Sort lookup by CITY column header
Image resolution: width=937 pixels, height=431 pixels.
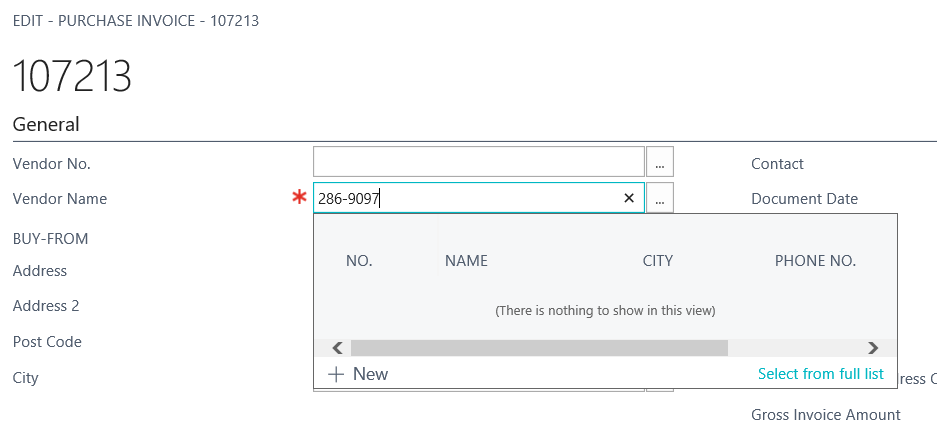click(658, 261)
